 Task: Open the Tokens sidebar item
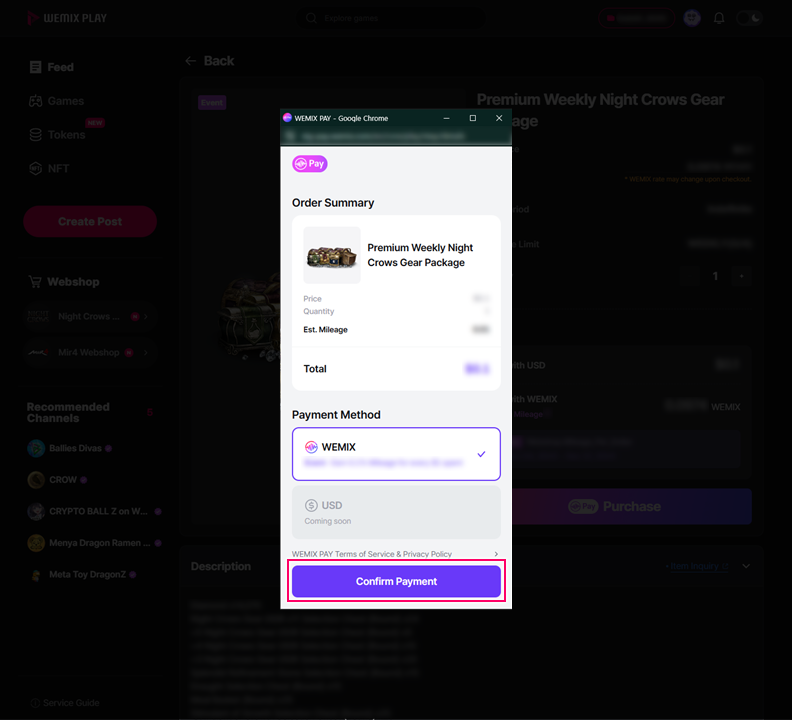(57, 135)
